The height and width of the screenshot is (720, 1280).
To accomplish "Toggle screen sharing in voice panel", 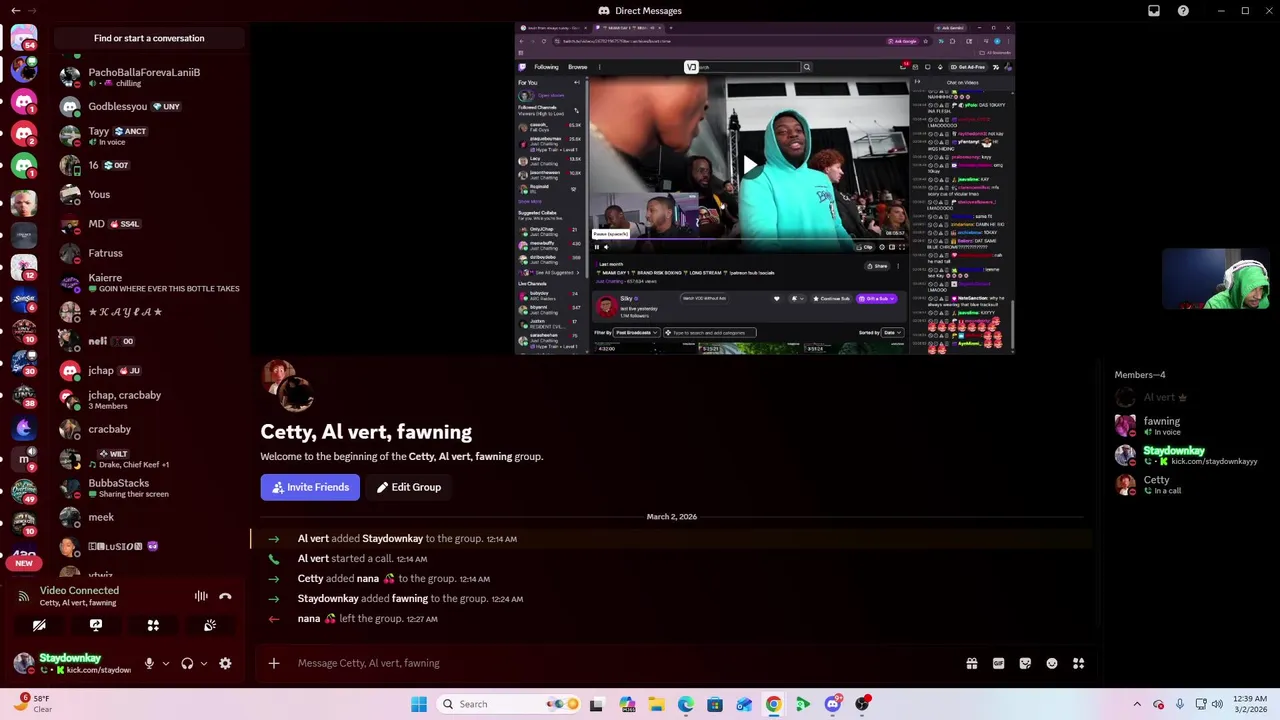I will click(x=96, y=625).
